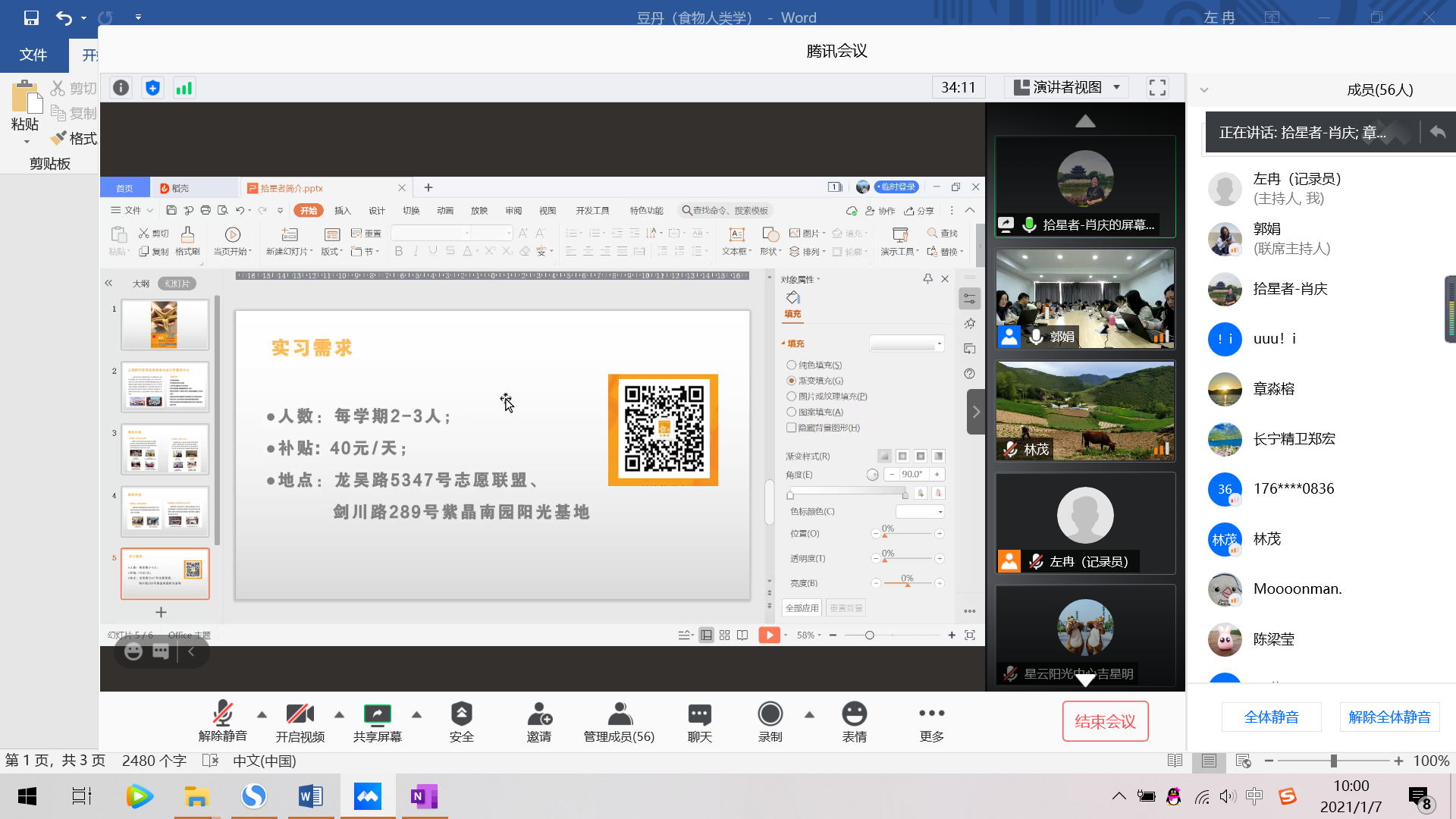The image size is (1456, 819).
Task: Expand audio options arrow beside 解除静音
Action: [262, 714]
